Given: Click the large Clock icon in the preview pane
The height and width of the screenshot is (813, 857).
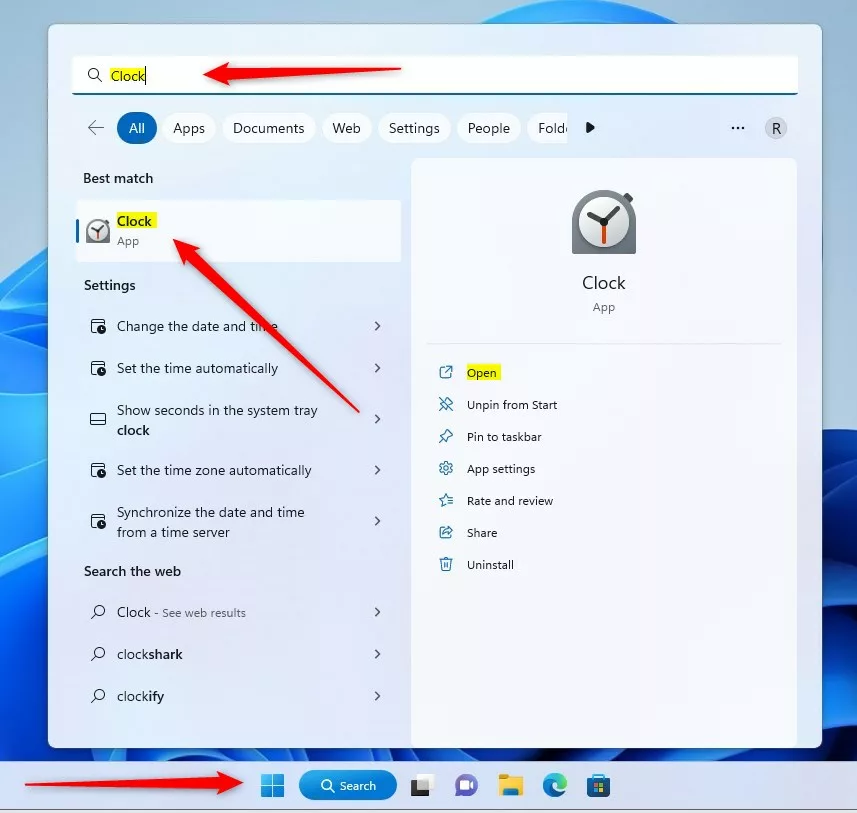Looking at the screenshot, I should pos(603,222).
